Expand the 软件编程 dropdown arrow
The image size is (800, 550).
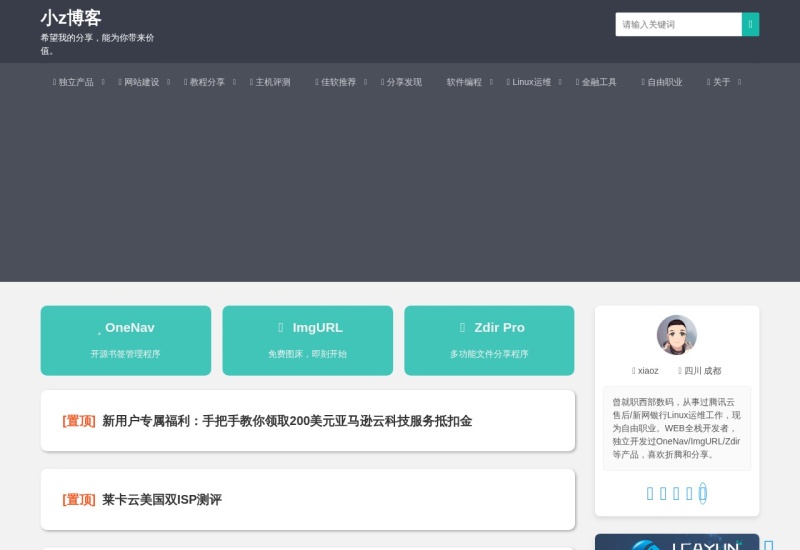(491, 82)
